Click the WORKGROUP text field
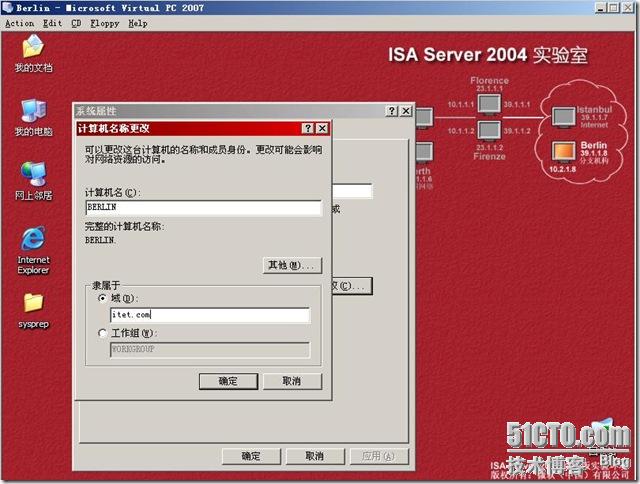This screenshot has height=484, width=640. [x=210, y=350]
